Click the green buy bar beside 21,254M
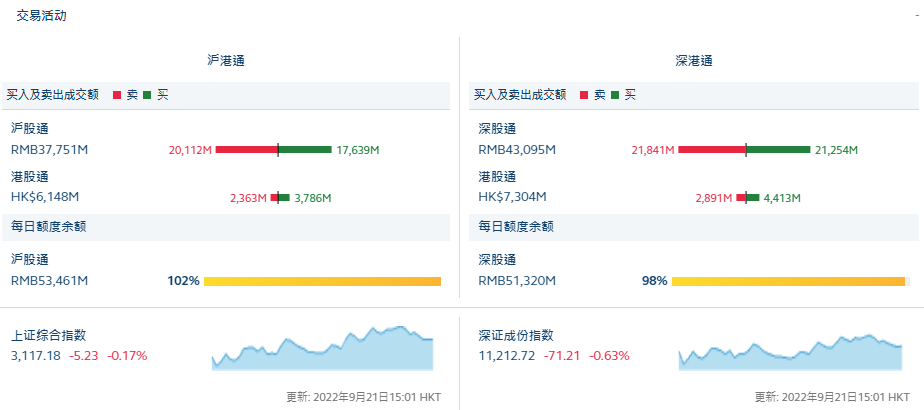The width and height of the screenshot is (924, 410). pyautogui.click(x=778, y=150)
